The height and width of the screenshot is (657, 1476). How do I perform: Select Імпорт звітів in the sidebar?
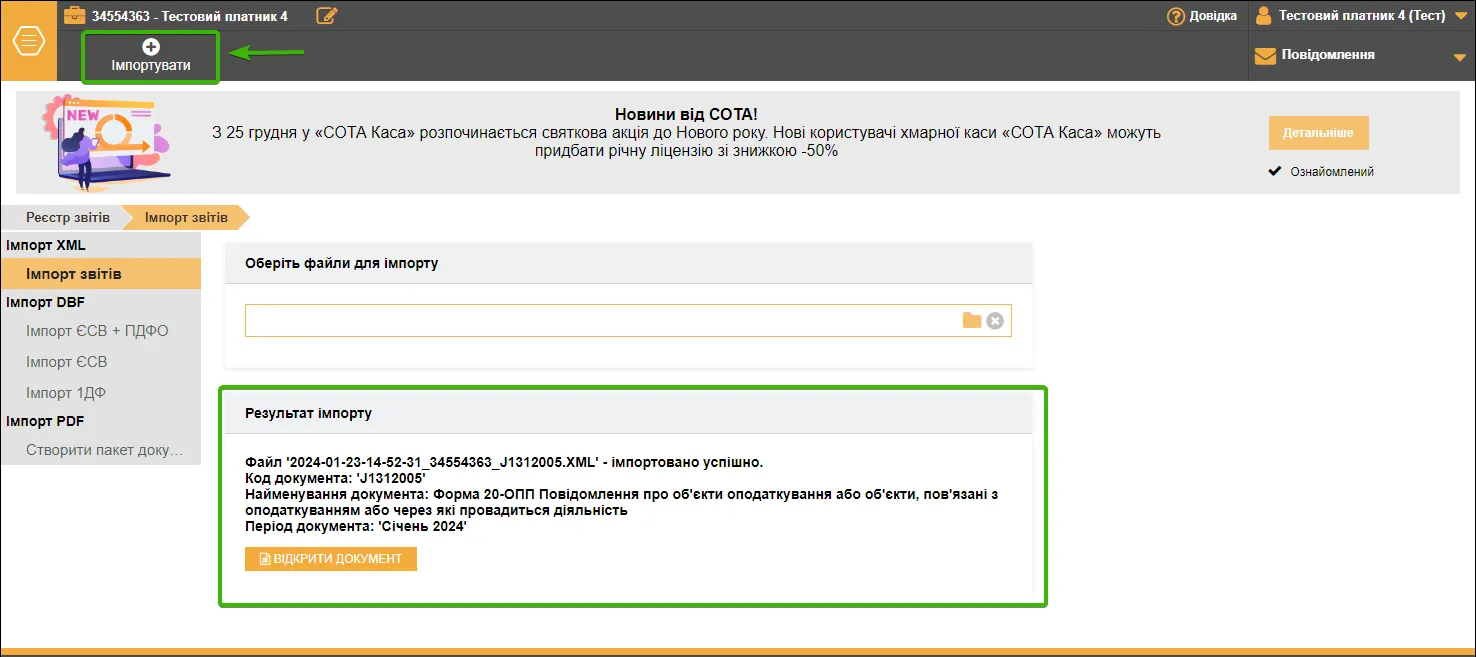101,274
